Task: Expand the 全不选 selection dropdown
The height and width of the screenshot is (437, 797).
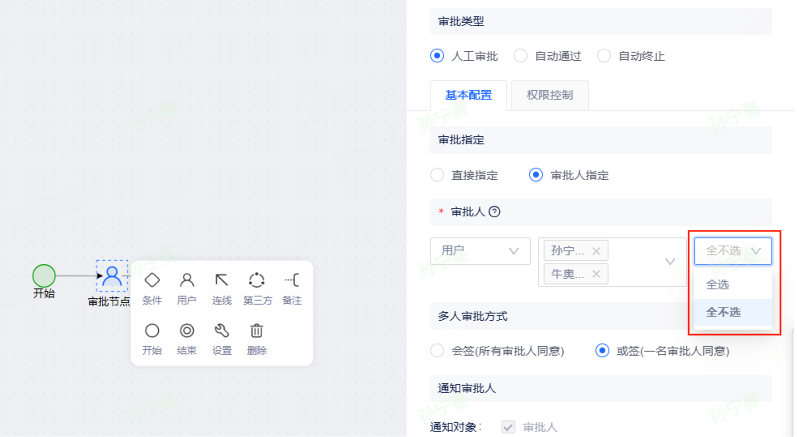Action: point(733,251)
